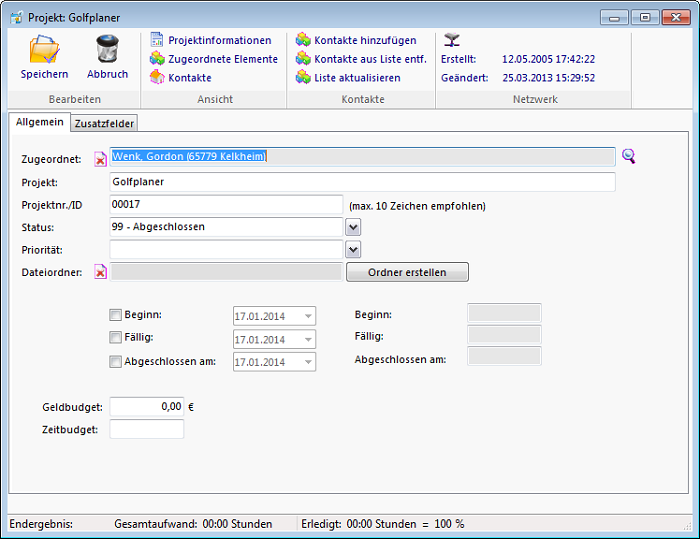Open the Projektinformationen view
The height and width of the screenshot is (539, 700).
(220, 40)
